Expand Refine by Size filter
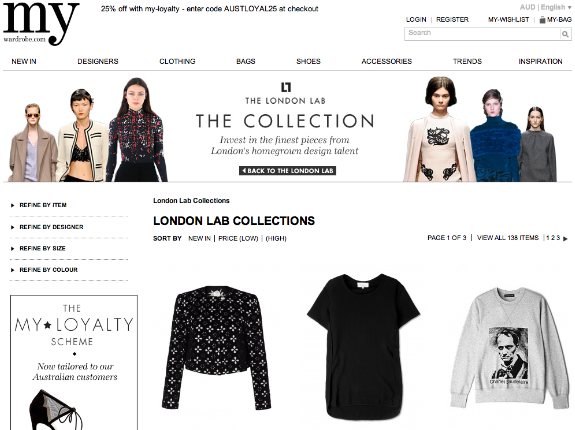575x430 pixels. (38, 248)
